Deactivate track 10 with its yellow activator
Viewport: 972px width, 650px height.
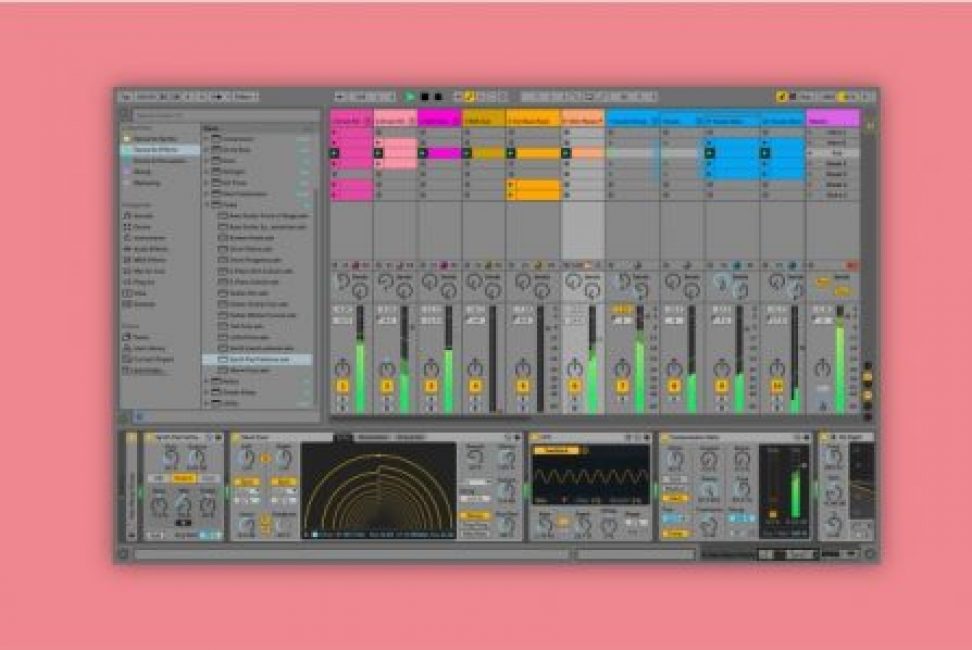[777, 386]
